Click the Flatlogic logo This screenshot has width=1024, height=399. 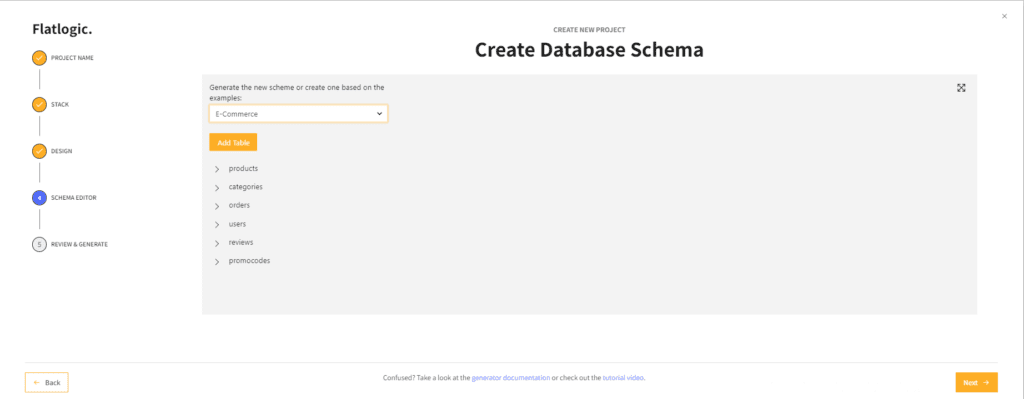pos(62,29)
